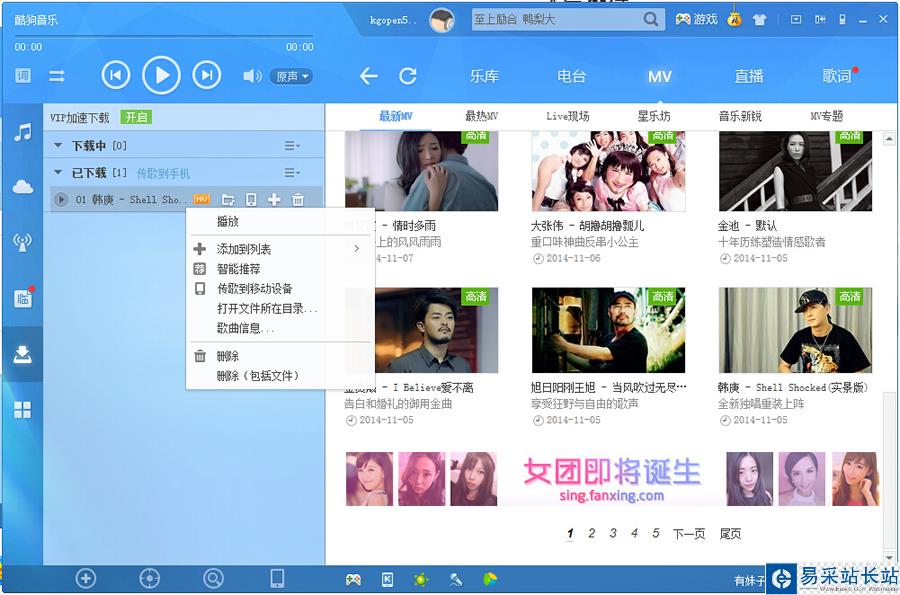Select 传歌到移动设备 menu entry
Image resolution: width=900 pixels, height=595 pixels.
pos(255,289)
